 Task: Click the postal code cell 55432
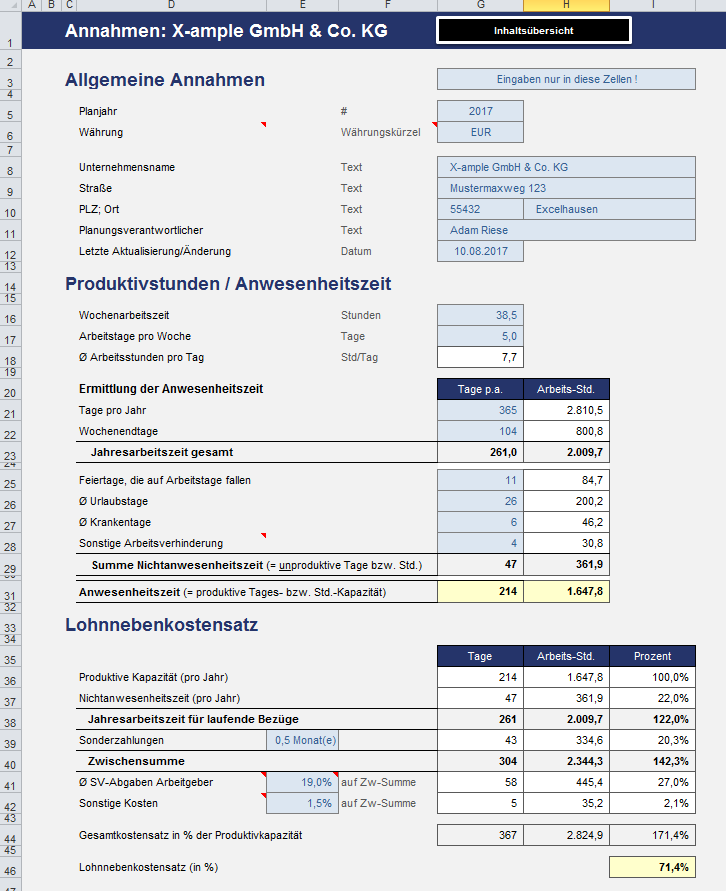coord(480,210)
